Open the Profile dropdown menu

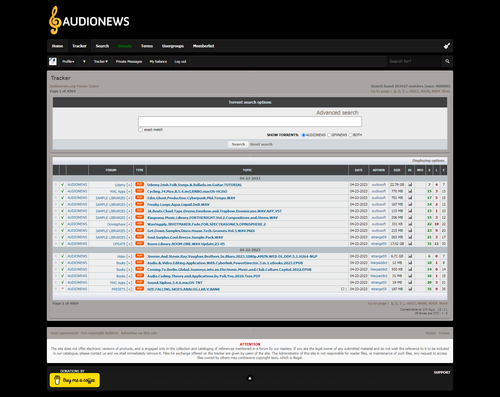pyautogui.click(x=68, y=61)
